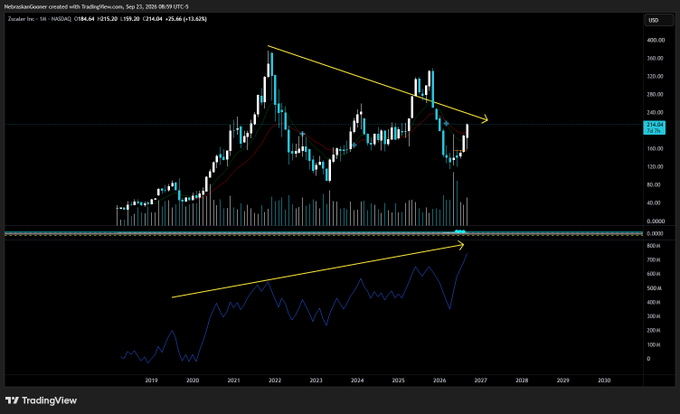
Task: Select the rising yellow trendline in the lower indicator pane
Action: tap(317, 271)
